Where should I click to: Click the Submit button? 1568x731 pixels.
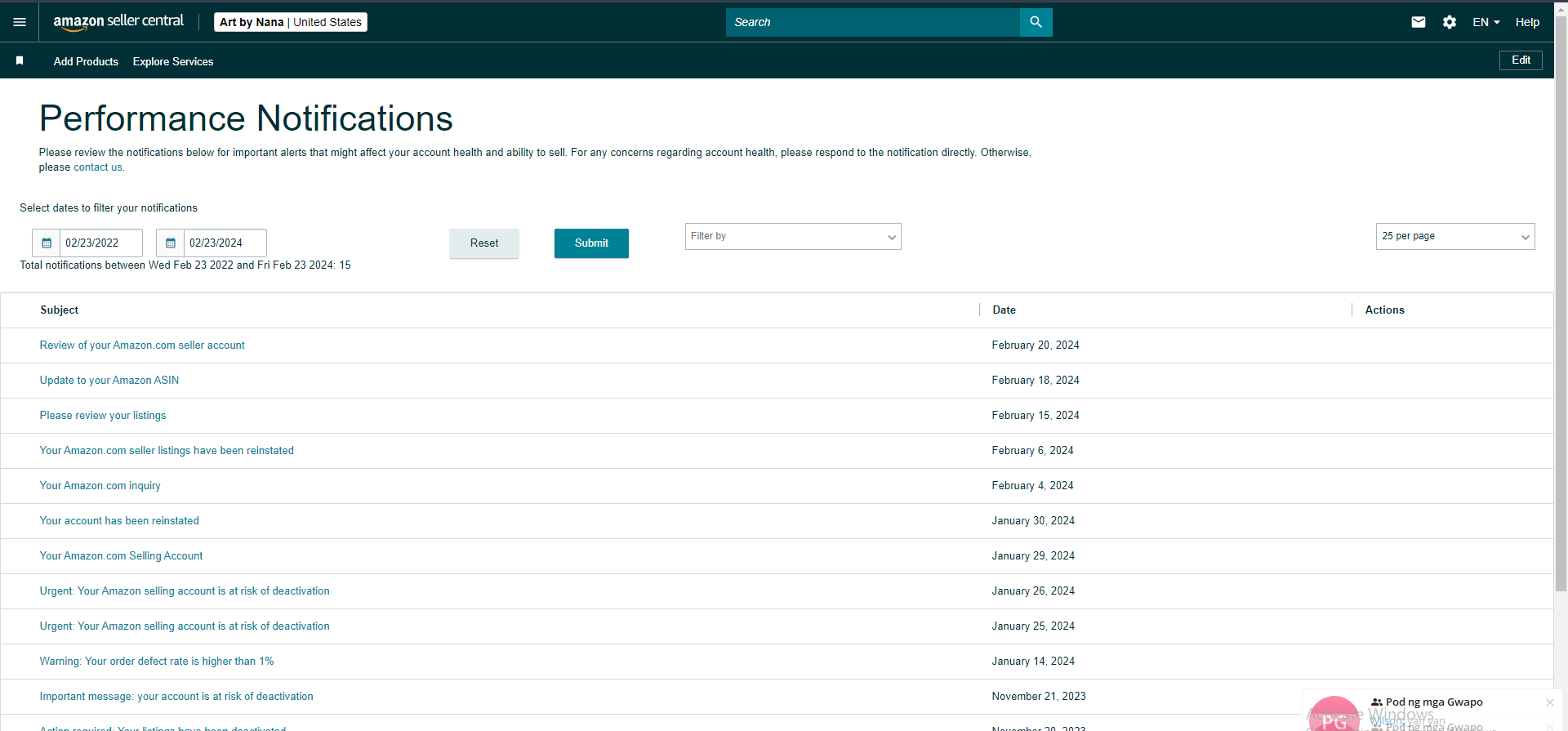591,243
